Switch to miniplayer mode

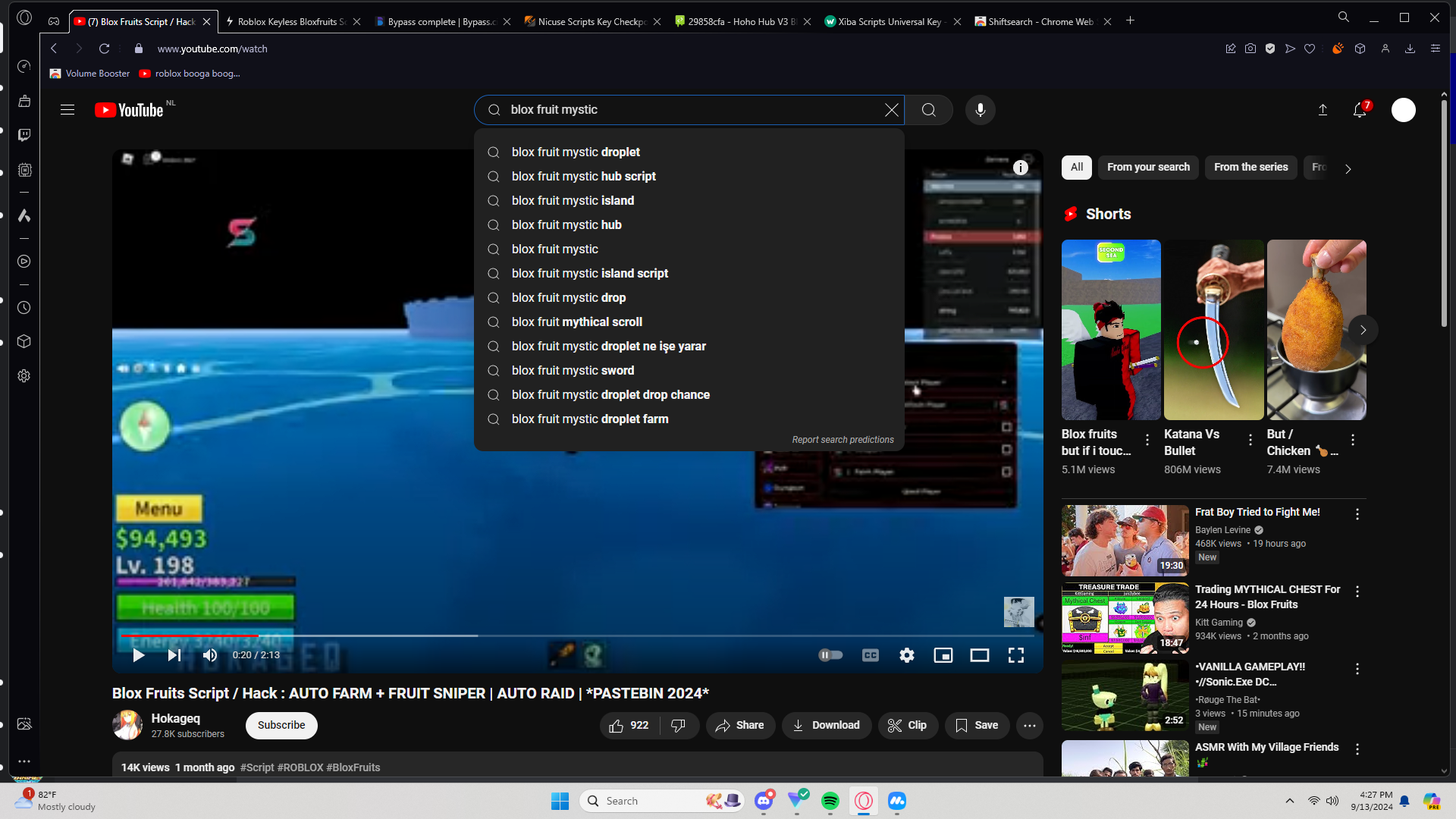click(x=943, y=655)
